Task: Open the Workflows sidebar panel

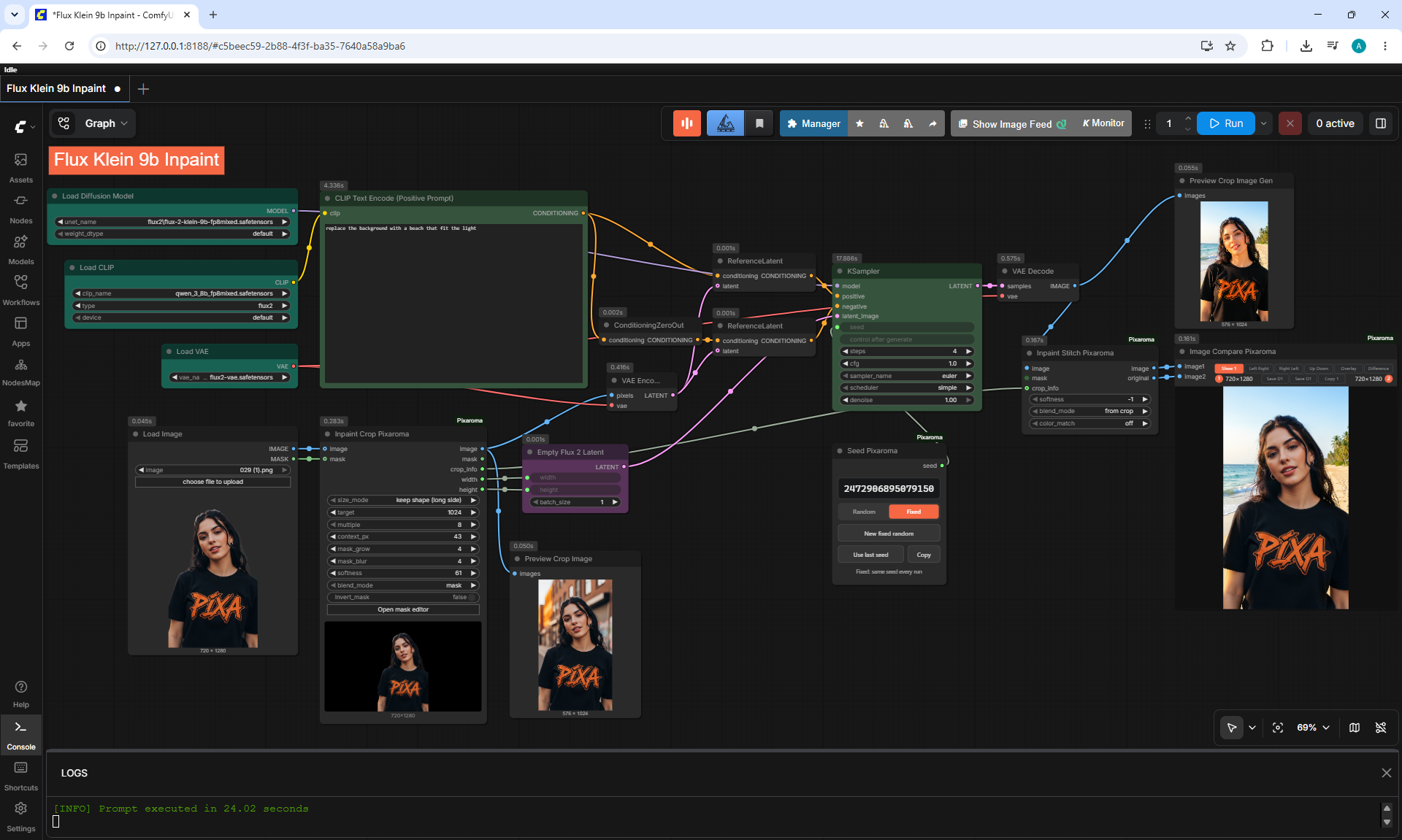Action: click(x=21, y=290)
